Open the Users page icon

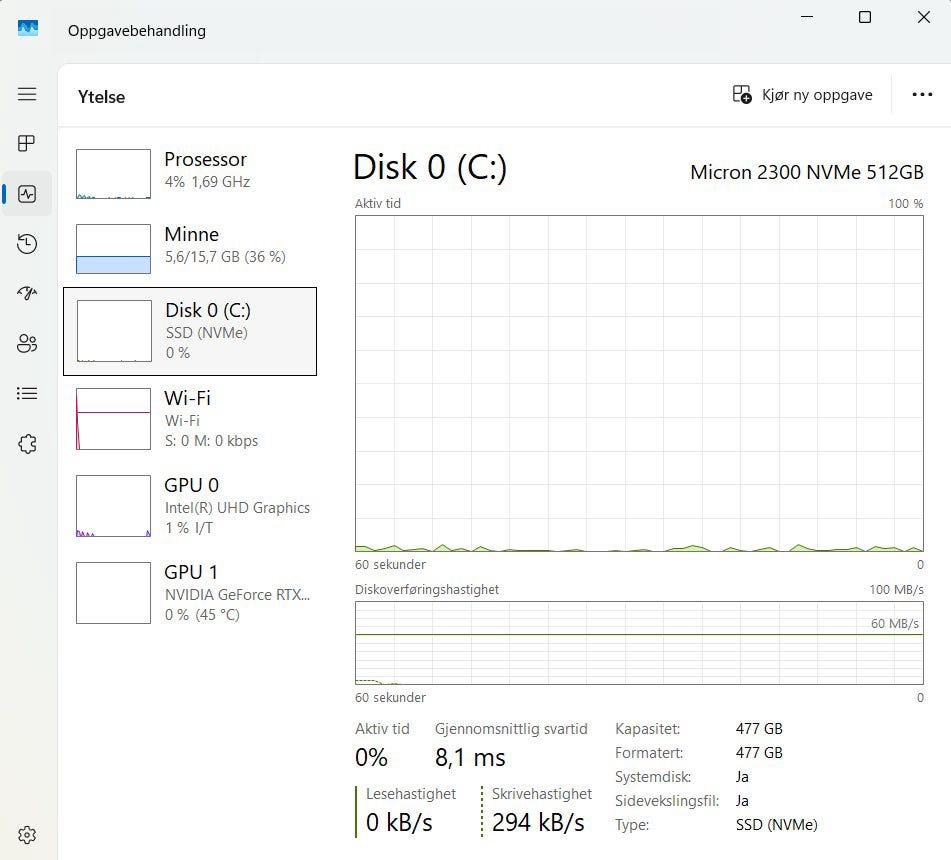[x=27, y=343]
